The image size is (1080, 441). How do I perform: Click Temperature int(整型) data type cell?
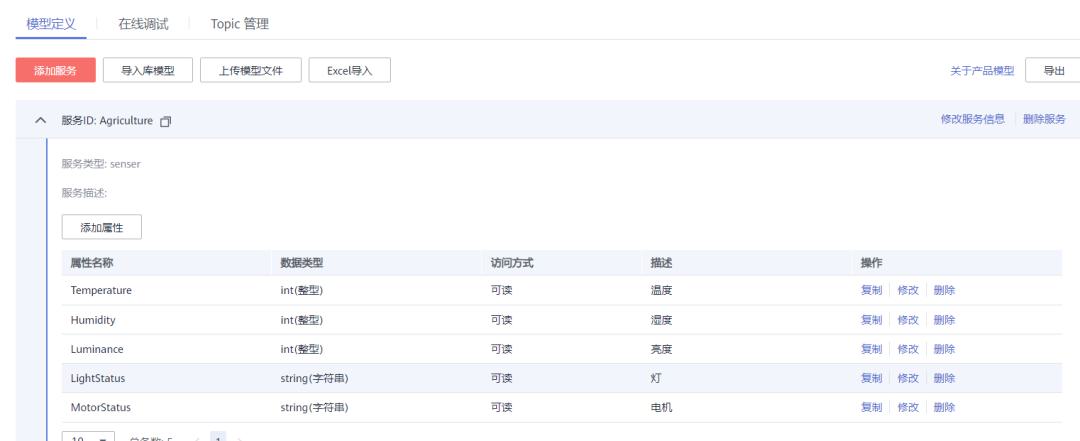pyautogui.click(x=302, y=290)
